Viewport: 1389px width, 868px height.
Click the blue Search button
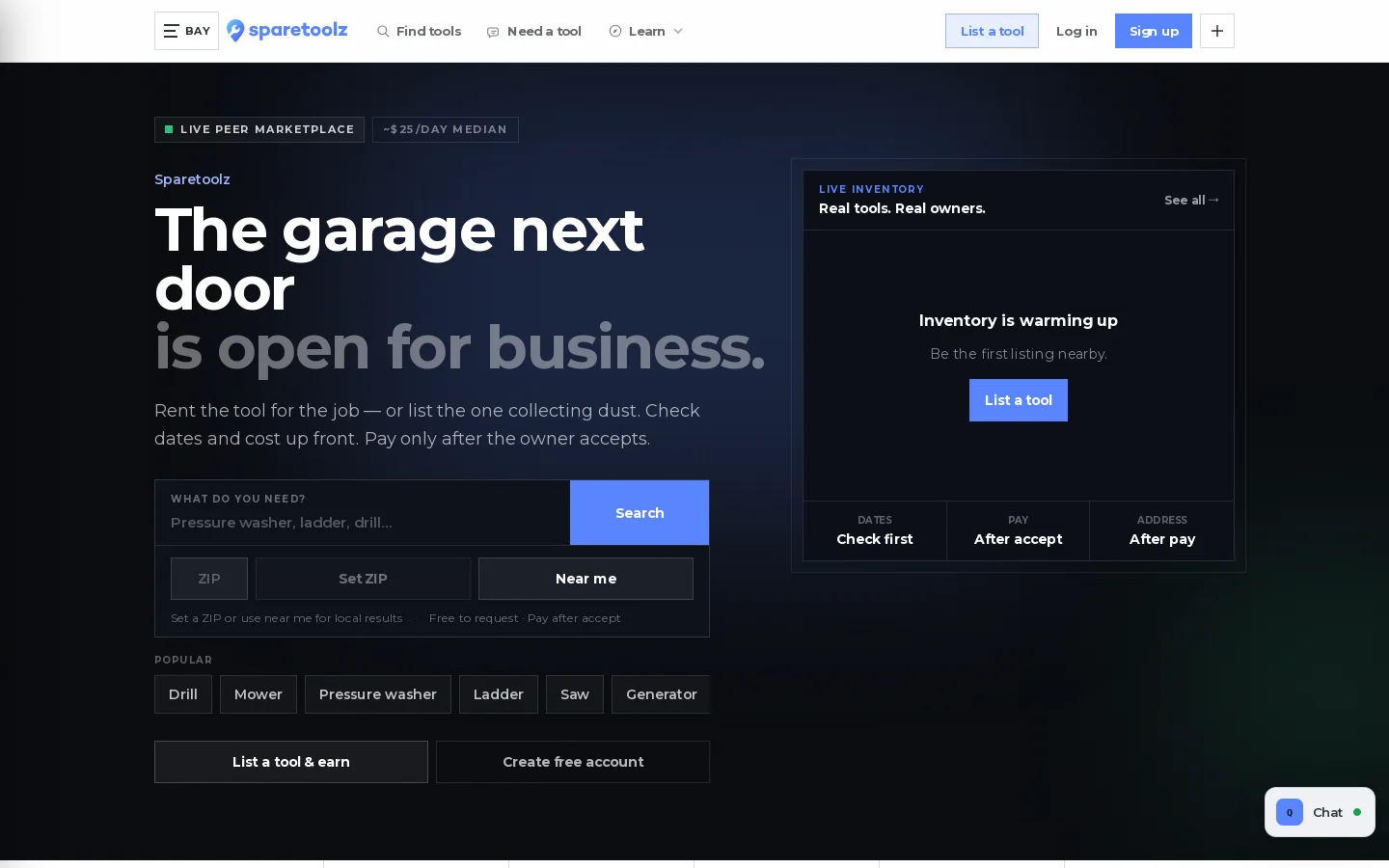tap(640, 513)
